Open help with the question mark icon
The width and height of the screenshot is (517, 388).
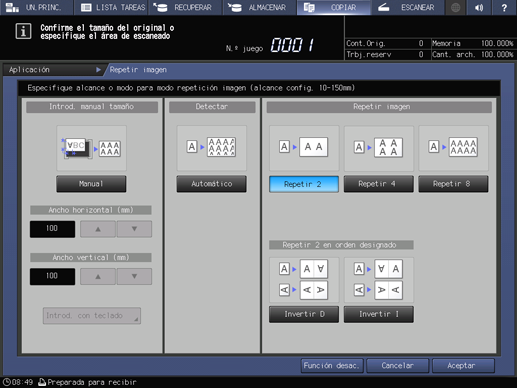504,7
